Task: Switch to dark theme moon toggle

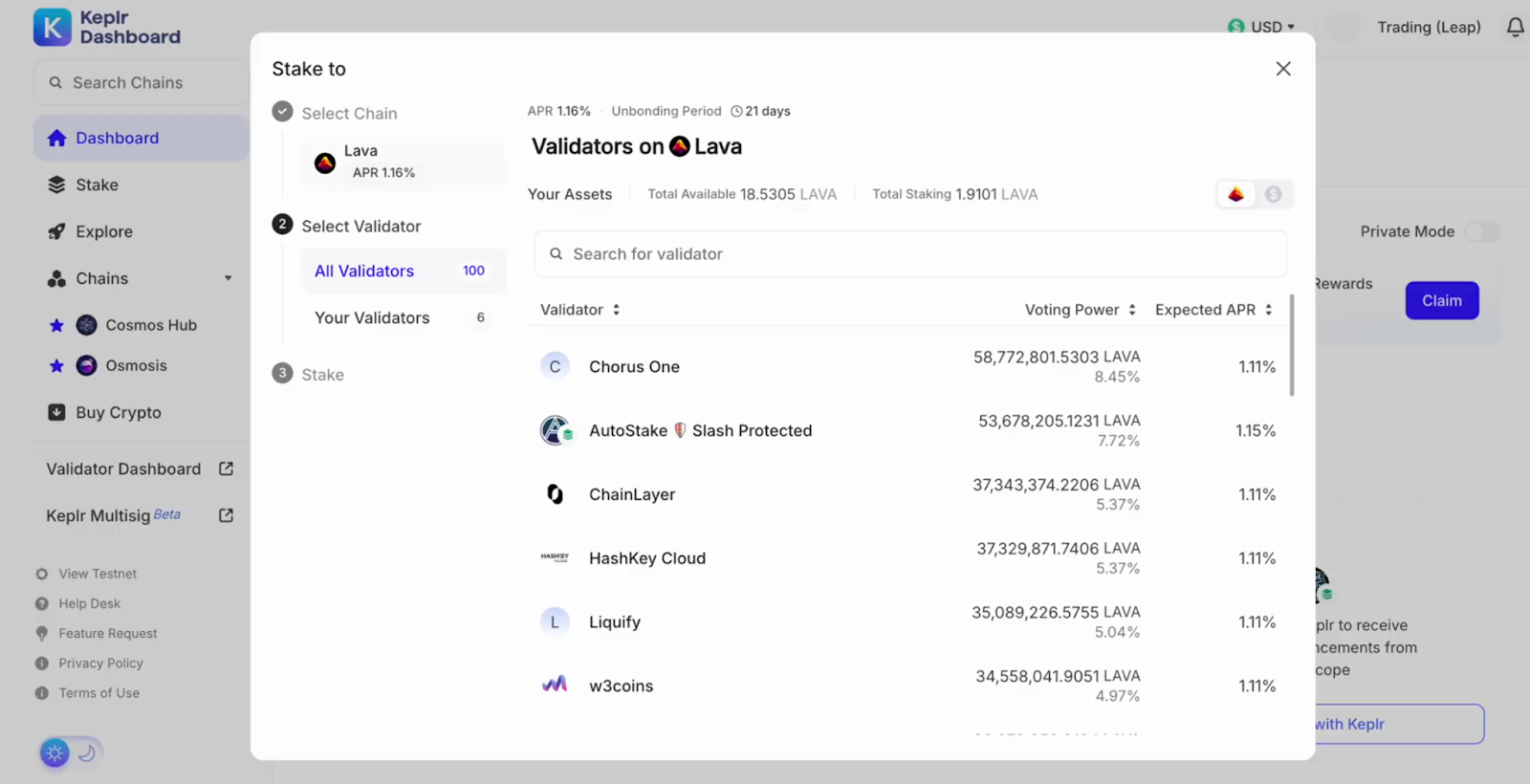Action: click(x=87, y=752)
